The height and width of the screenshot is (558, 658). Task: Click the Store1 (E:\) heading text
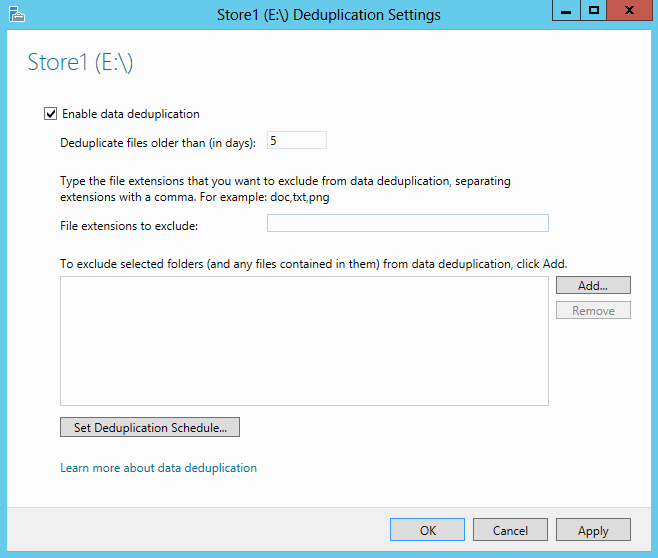(80, 63)
